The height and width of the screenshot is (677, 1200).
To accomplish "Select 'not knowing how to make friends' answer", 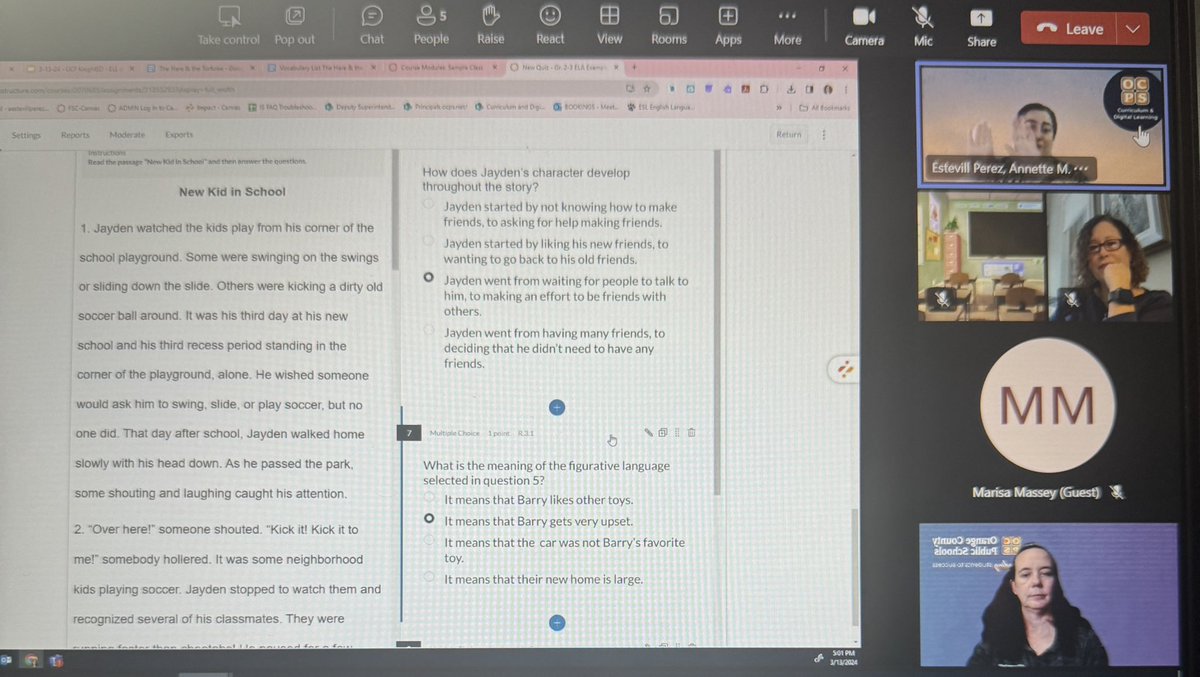I will (429, 206).
